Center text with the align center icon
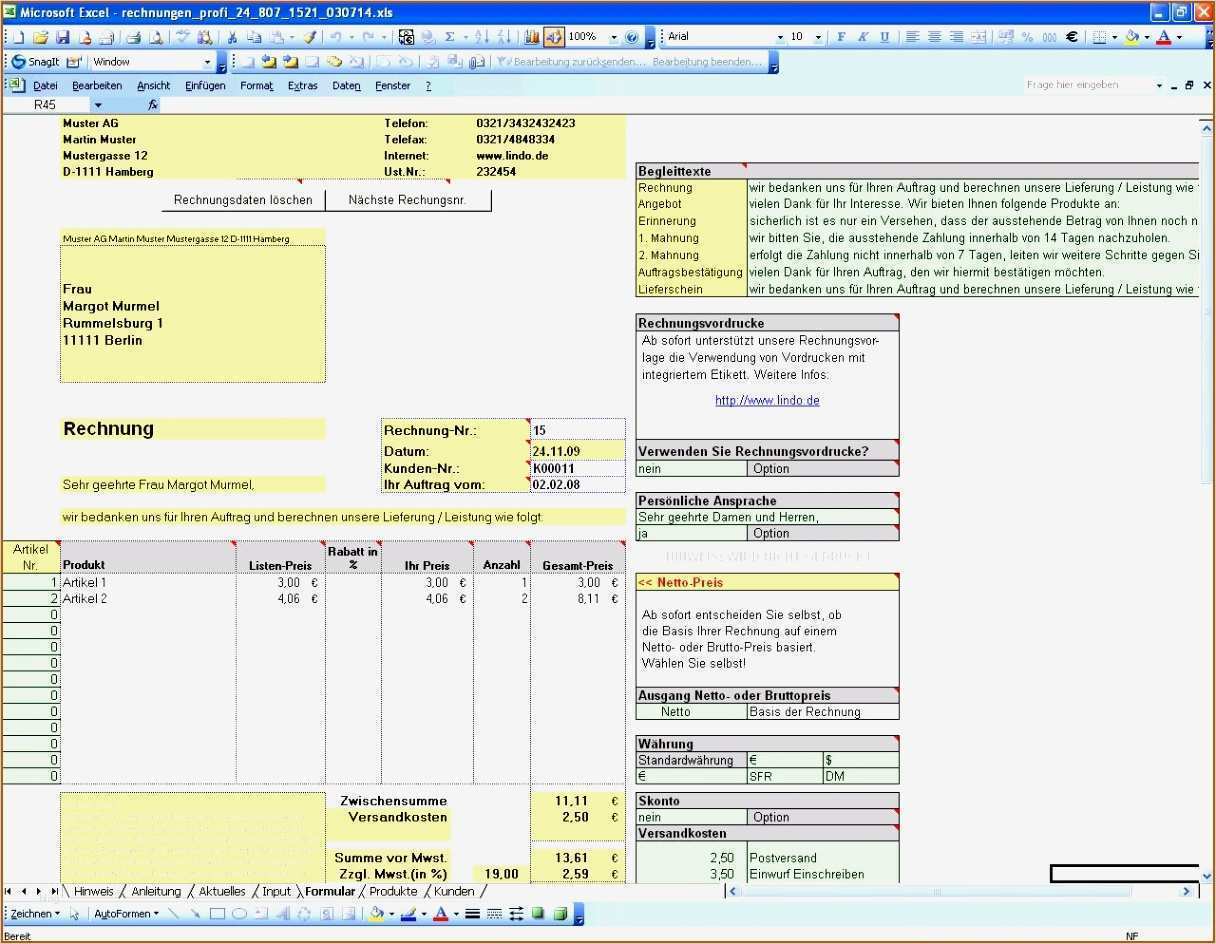Screen dimensions: 1216x944 934,37
